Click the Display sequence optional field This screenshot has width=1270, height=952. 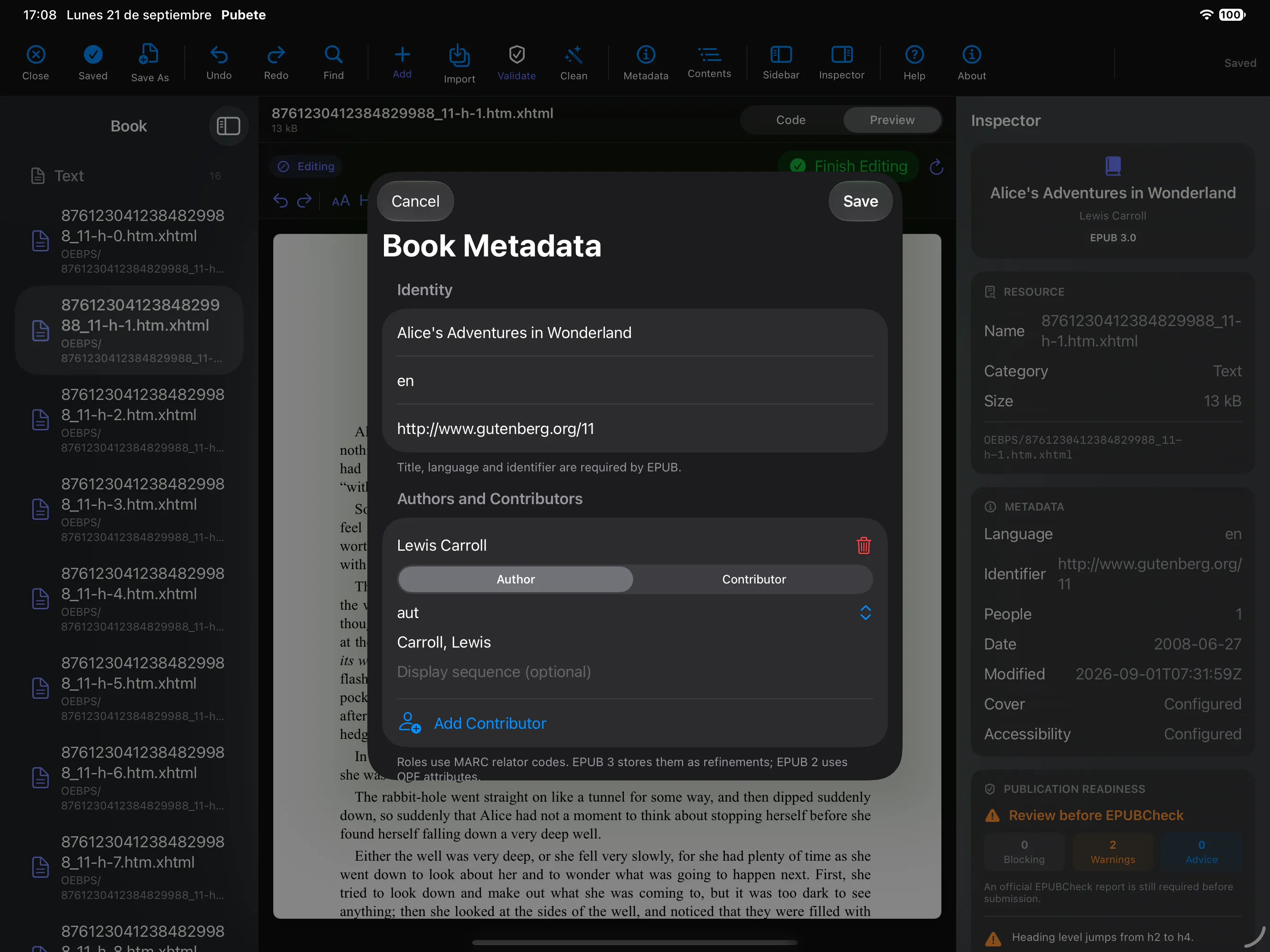[635, 672]
